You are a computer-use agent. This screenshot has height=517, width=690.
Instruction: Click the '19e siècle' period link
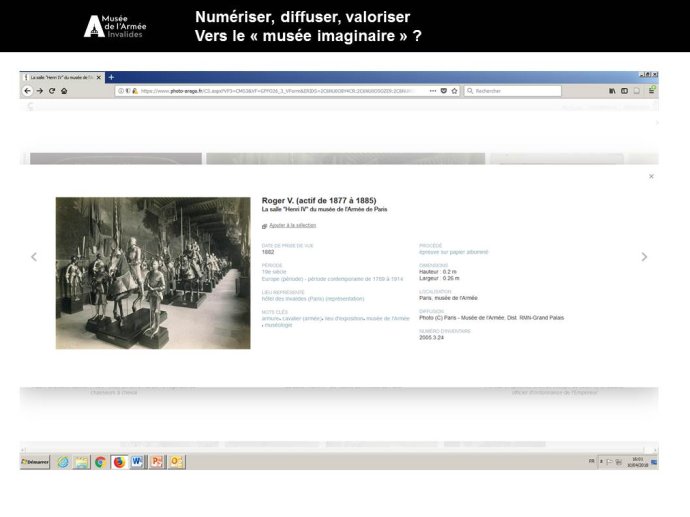pos(274,272)
